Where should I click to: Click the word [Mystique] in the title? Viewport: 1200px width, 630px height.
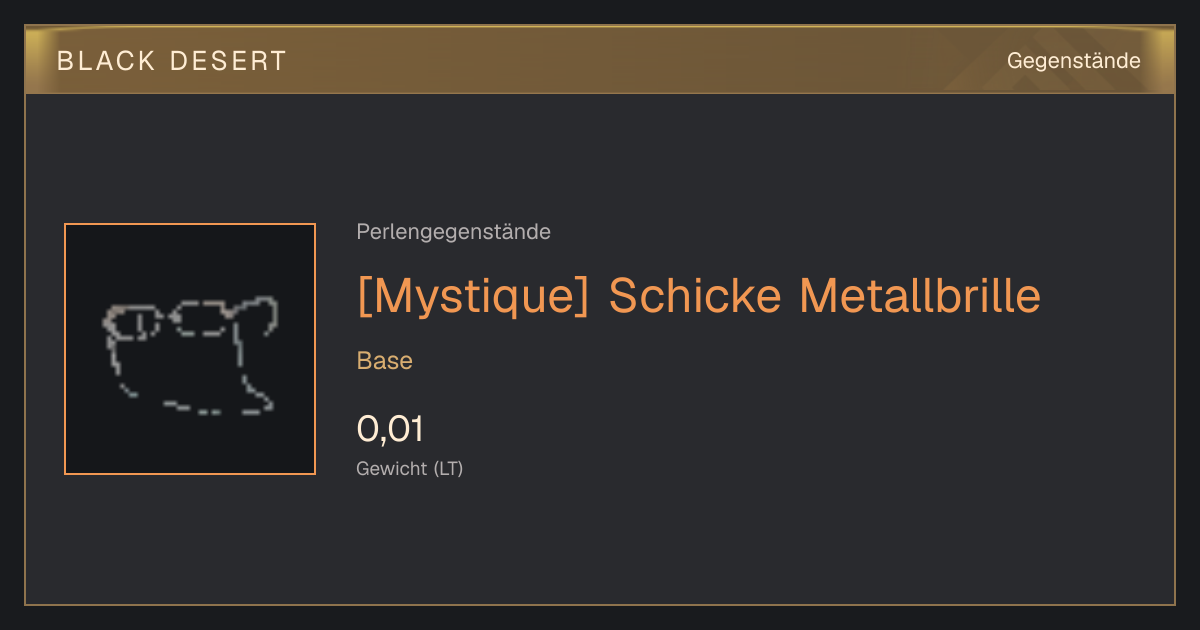pos(473,295)
